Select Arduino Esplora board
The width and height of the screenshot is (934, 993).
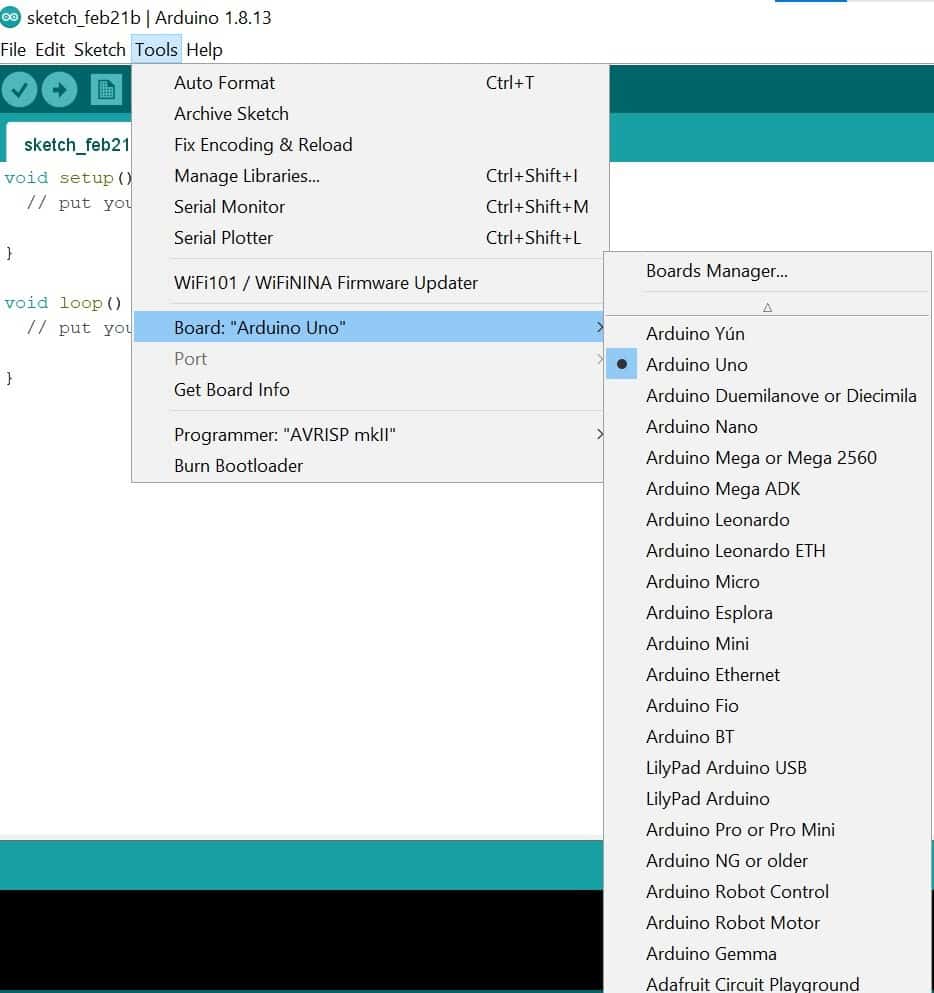coord(767,612)
